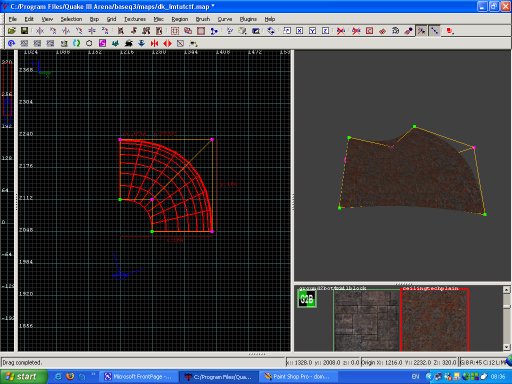Click the Put caps on patch icon

click(408, 31)
